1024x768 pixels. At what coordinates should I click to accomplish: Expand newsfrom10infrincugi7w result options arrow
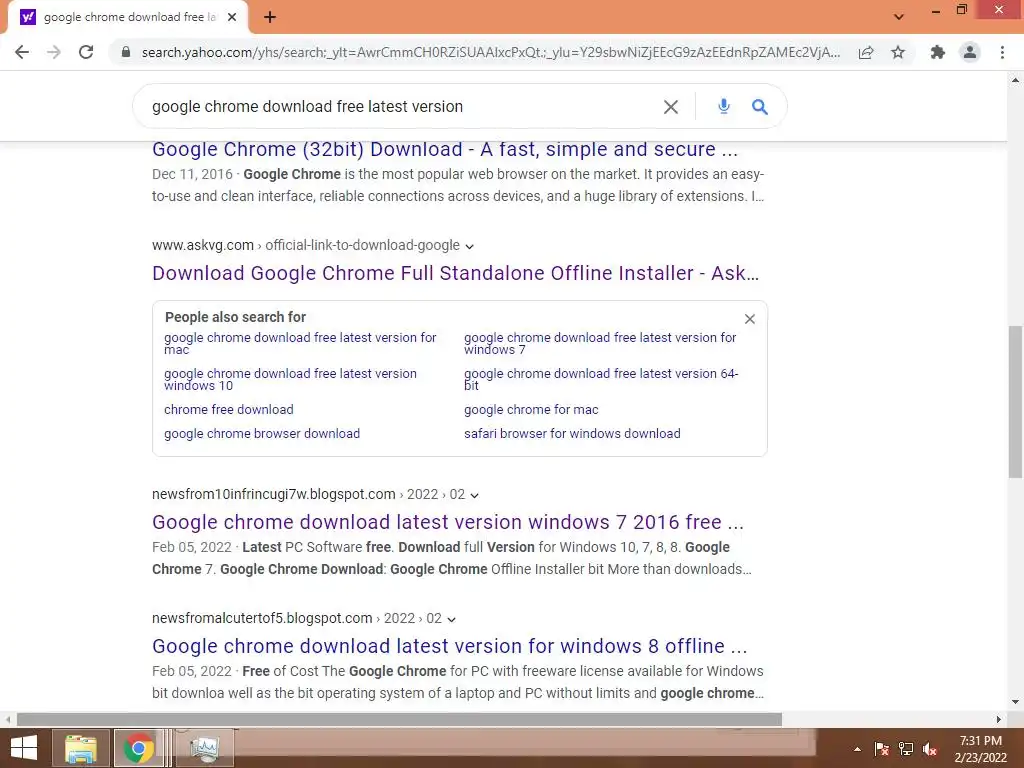coord(474,495)
